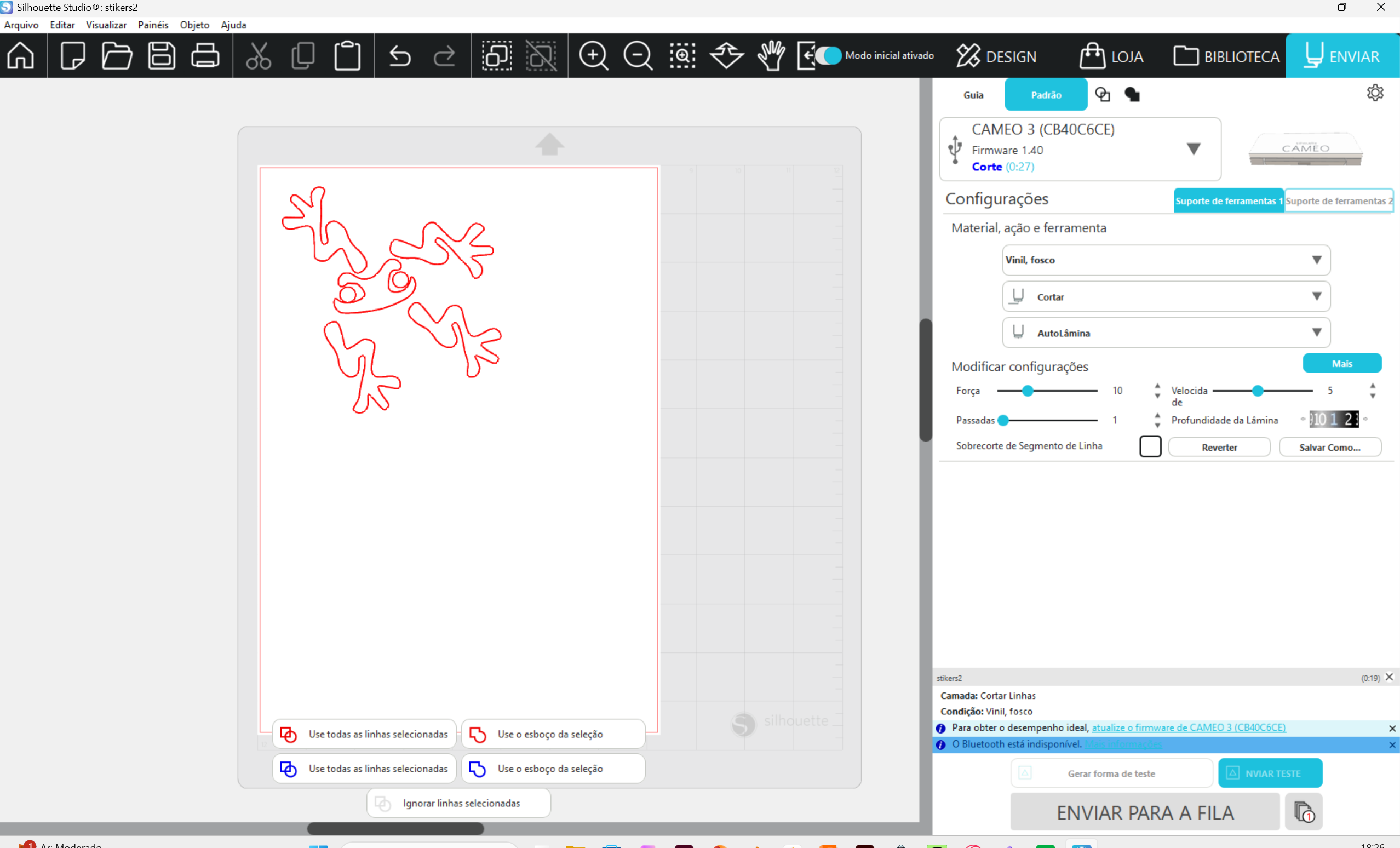Zoom in on the canvas

coord(594,56)
